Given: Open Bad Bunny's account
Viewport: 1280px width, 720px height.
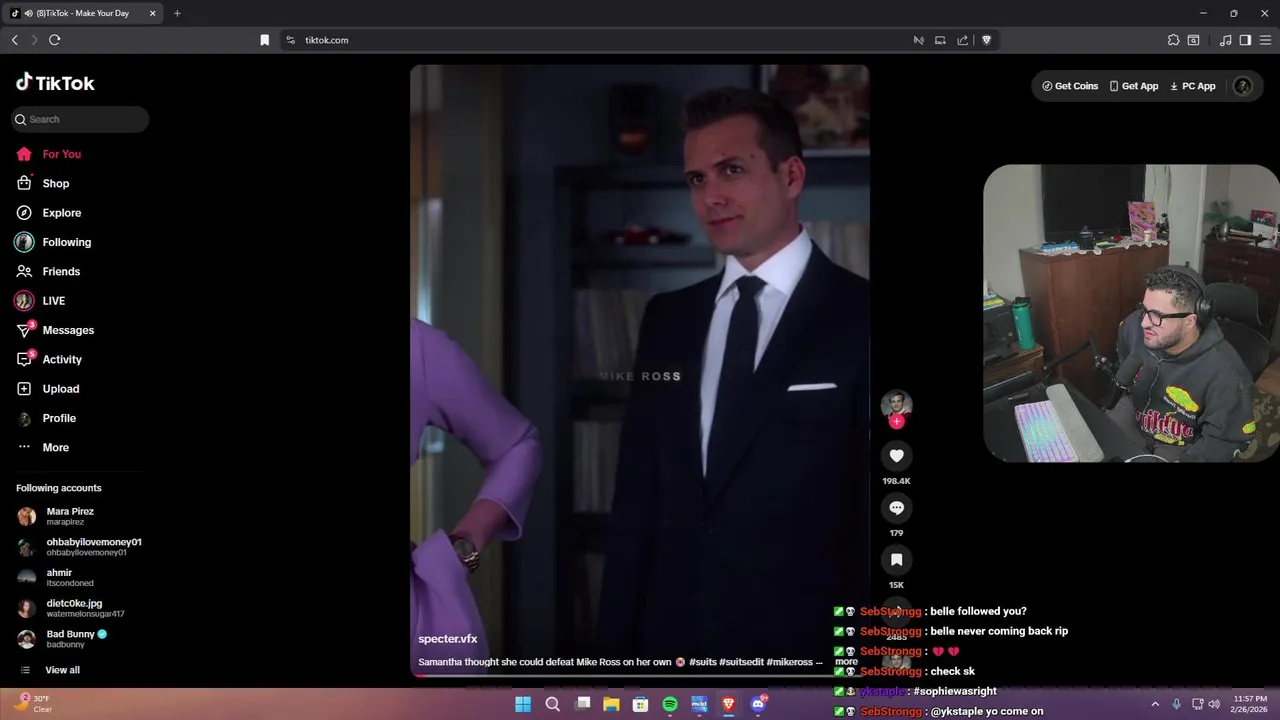Looking at the screenshot, I should 69,639.
